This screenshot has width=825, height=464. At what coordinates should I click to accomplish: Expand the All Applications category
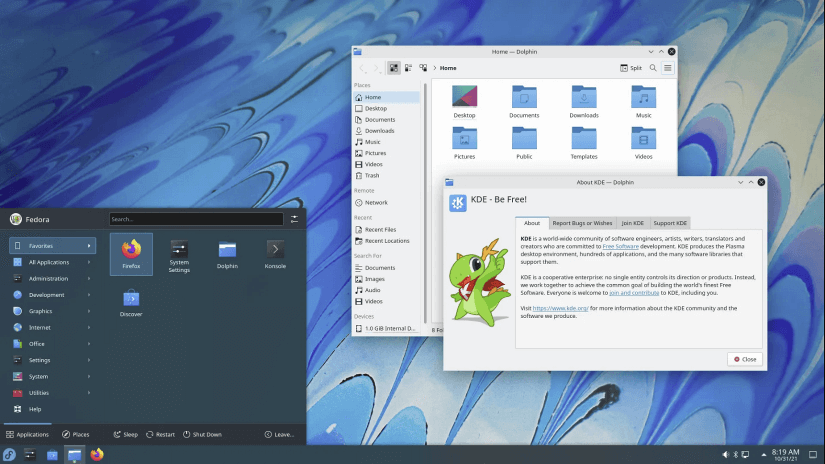(x=53, y=262)
